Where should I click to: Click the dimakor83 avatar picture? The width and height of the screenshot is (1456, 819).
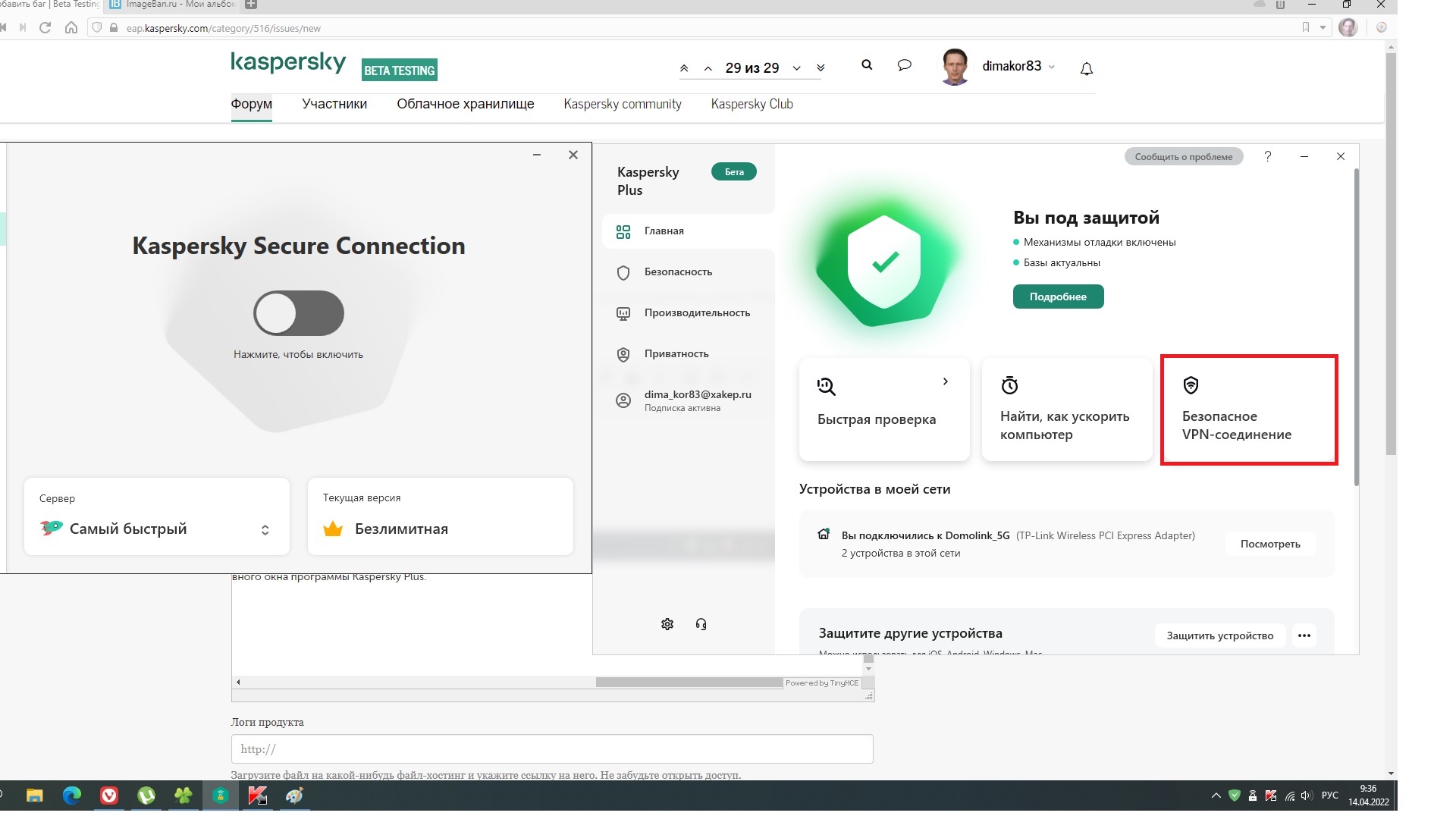[x=955, y=67]
